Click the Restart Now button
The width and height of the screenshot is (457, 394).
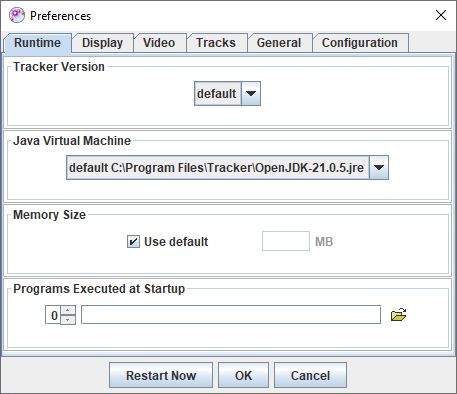161,375
